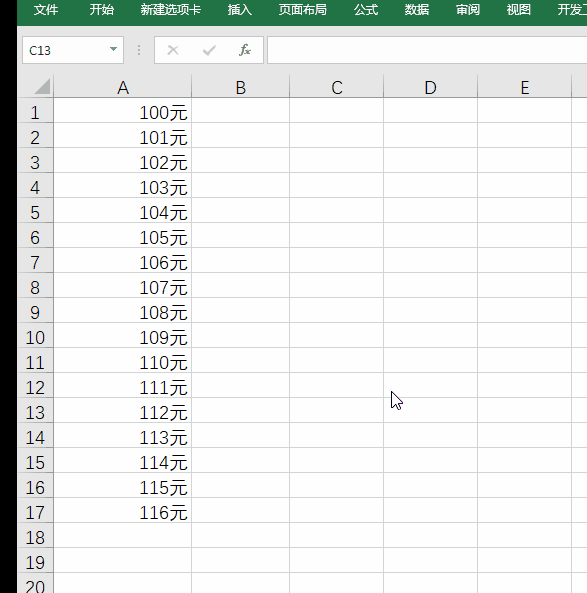
Task: Click the Name Box showing C13
Action: tap(73, 50)
